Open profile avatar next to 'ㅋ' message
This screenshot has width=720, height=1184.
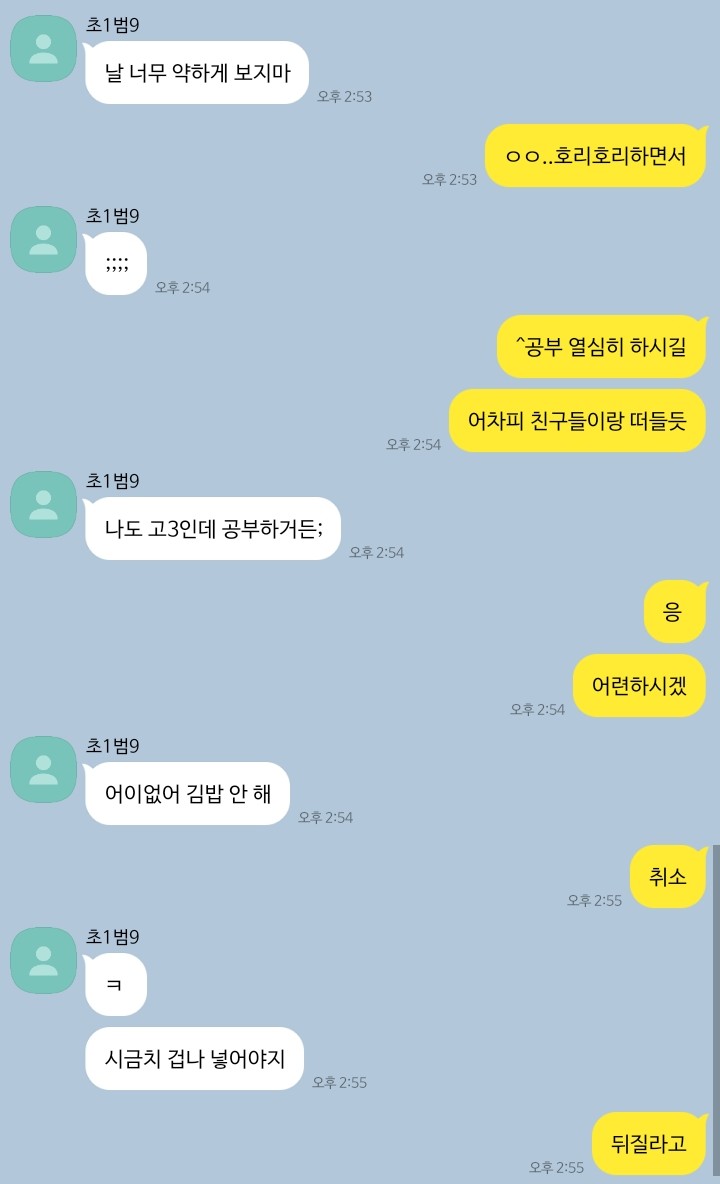[x=43, y=960]
